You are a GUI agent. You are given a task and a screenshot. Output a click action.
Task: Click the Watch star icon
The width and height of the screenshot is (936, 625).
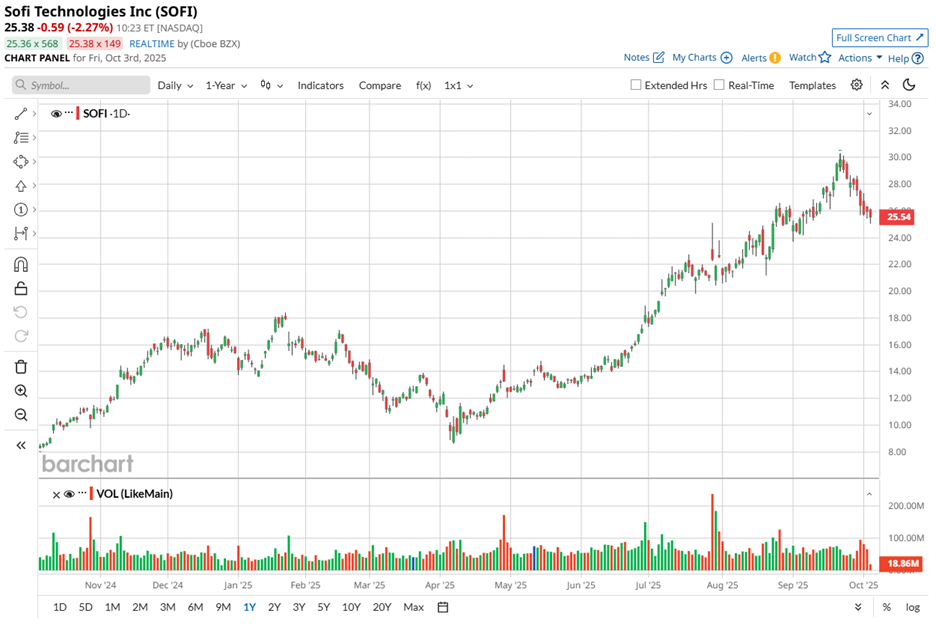(825, 57)
